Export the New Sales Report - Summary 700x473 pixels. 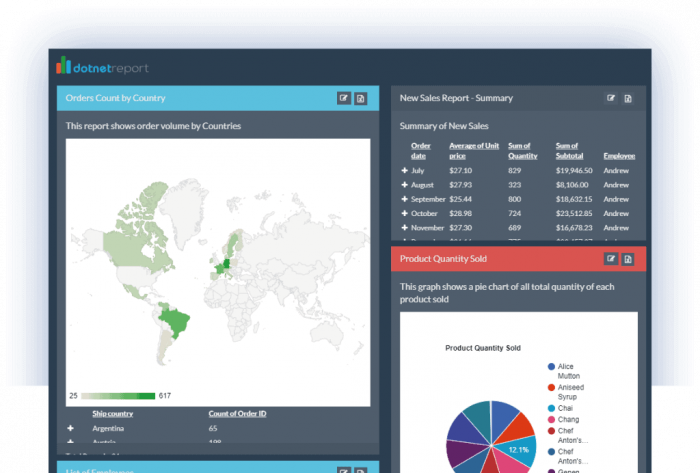[x=628, y=98]
